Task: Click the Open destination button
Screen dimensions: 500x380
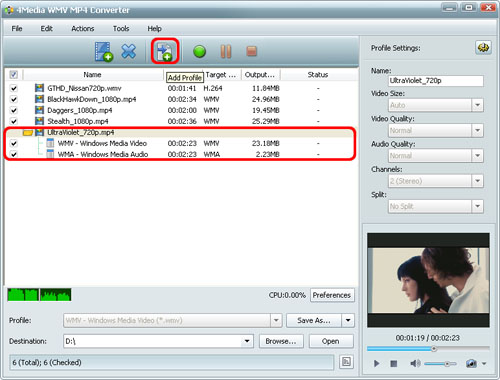Action: coord(331,341)
